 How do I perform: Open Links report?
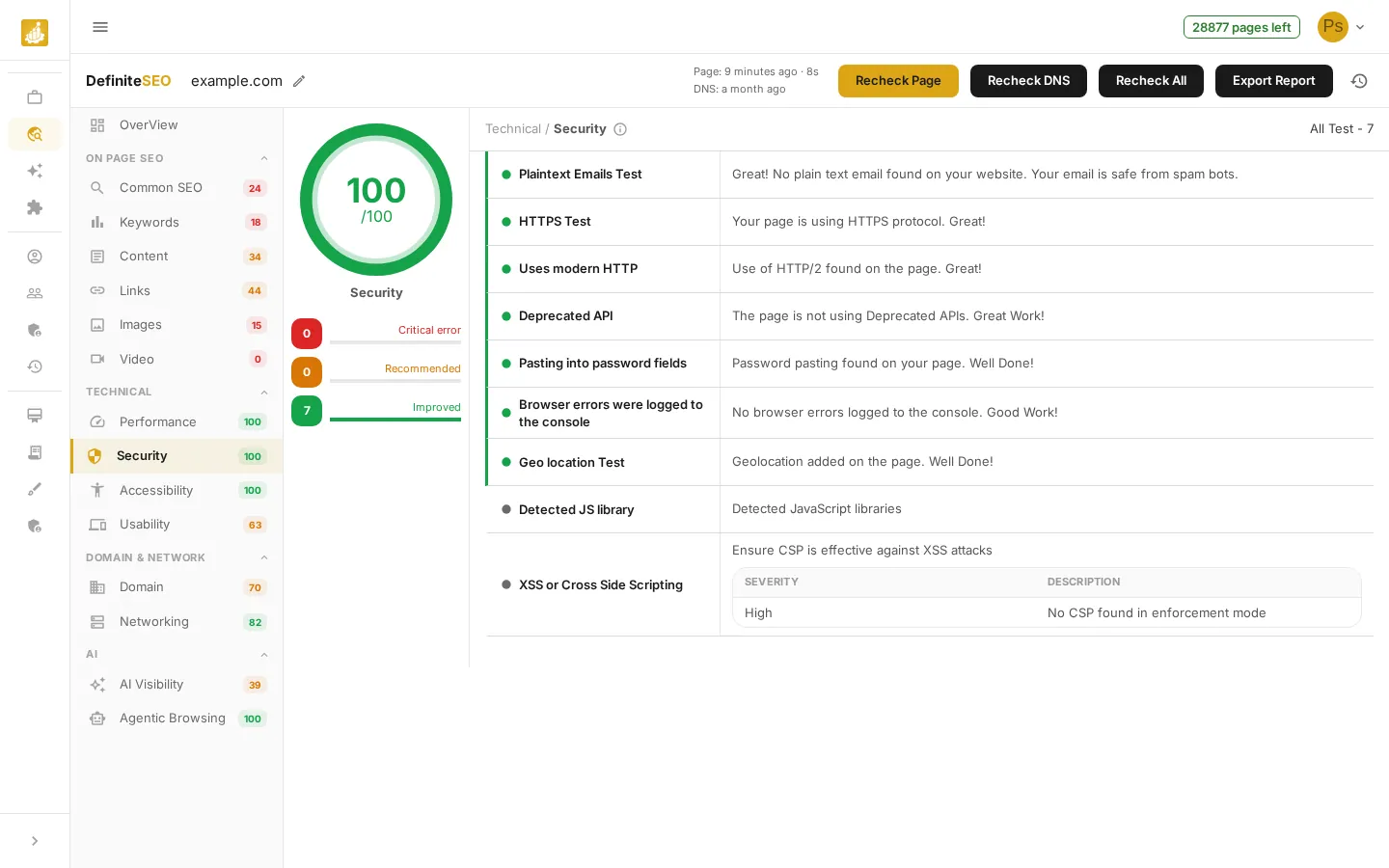[x=177, y=290]
